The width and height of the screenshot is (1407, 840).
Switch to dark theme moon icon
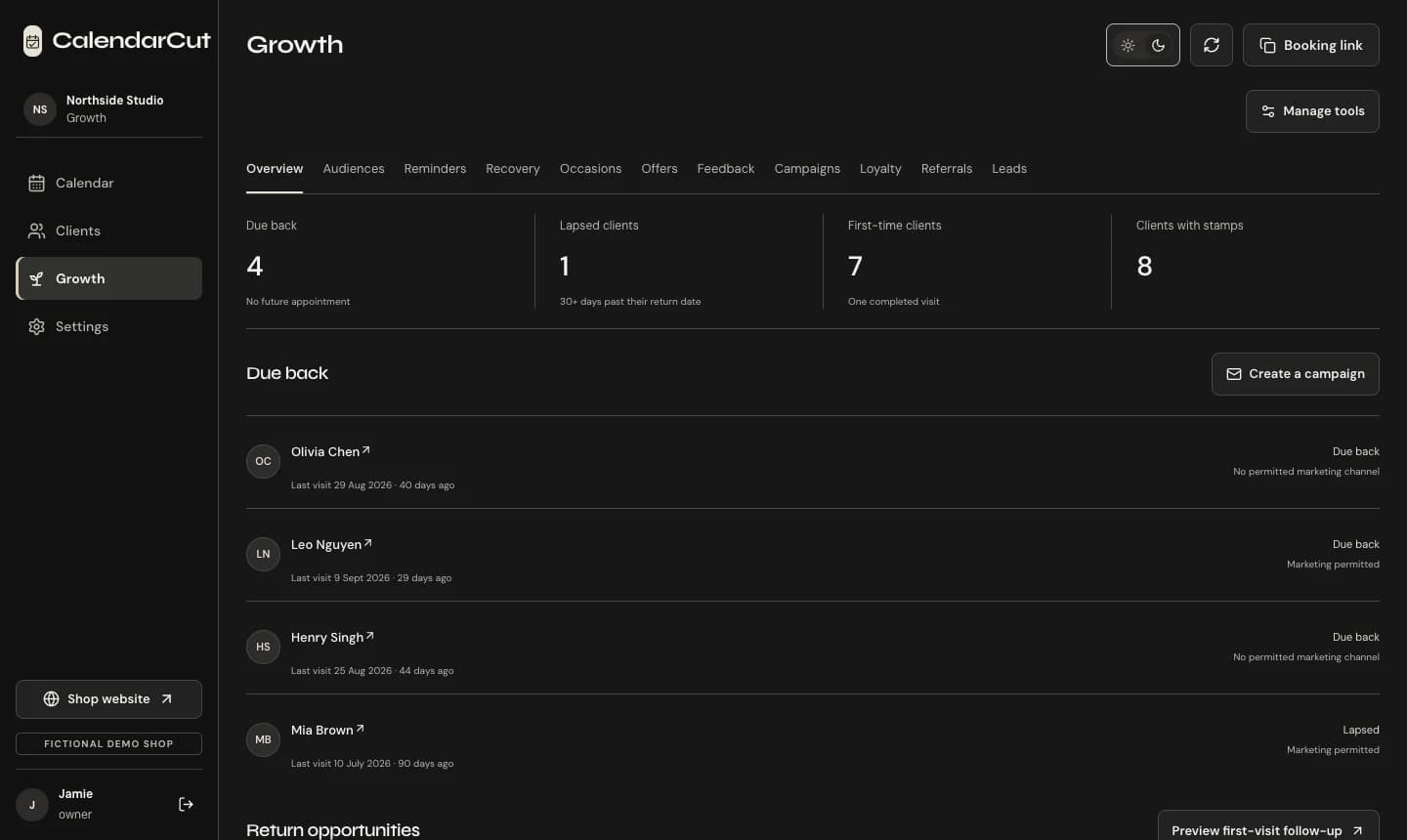pos(1158,45)
